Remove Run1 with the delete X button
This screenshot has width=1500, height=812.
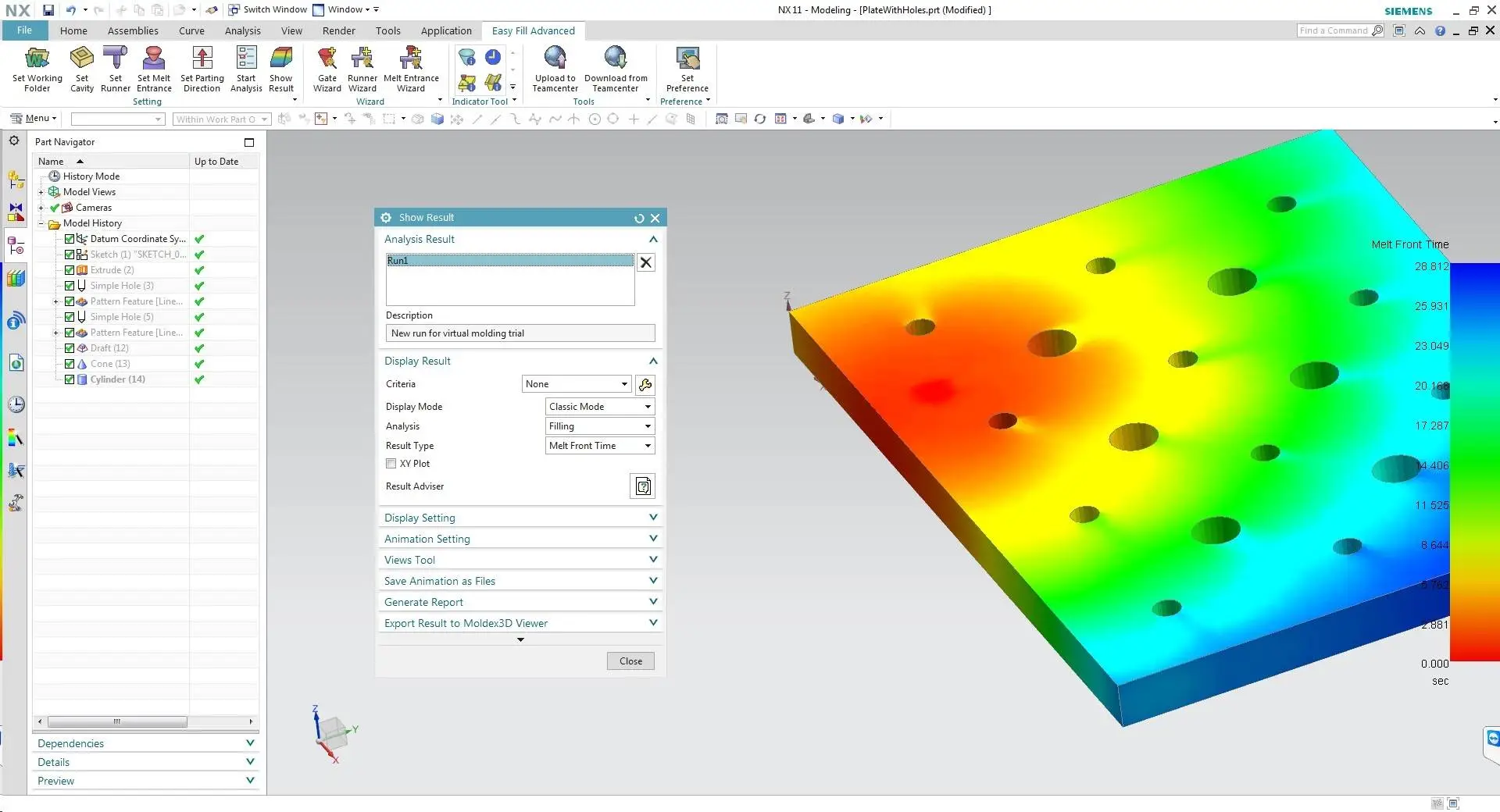click(646, 262)
